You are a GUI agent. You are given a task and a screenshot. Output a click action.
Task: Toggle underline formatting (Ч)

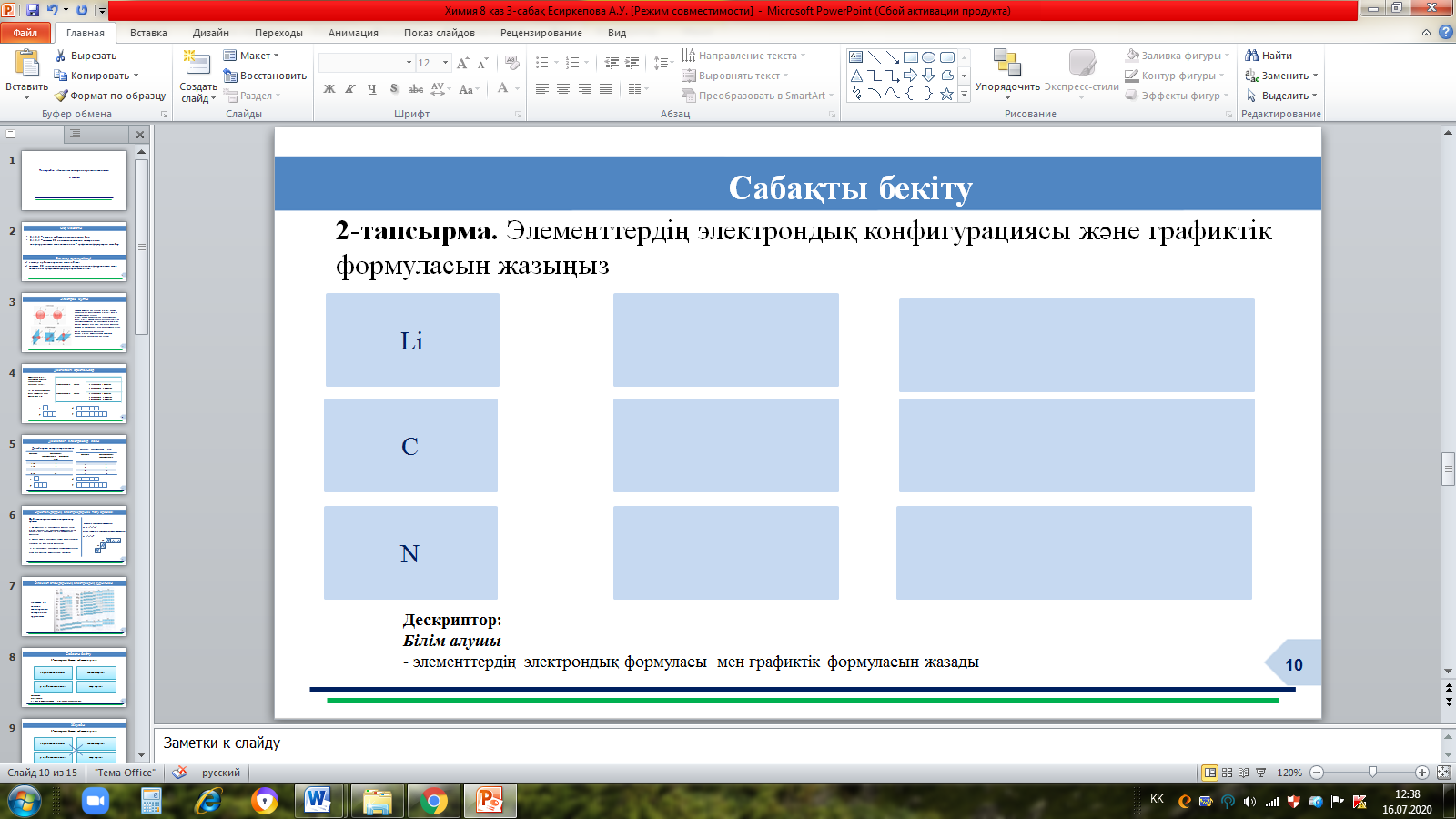click(372, 89)
